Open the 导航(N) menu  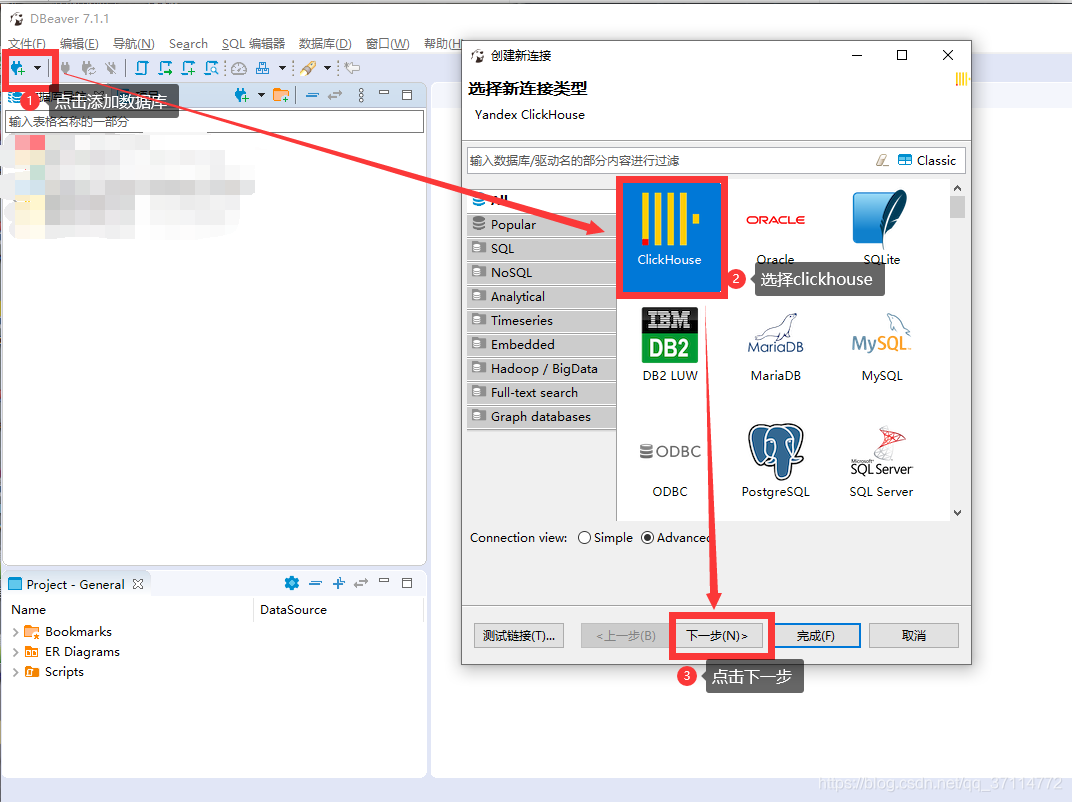click(x=133, y=44)
